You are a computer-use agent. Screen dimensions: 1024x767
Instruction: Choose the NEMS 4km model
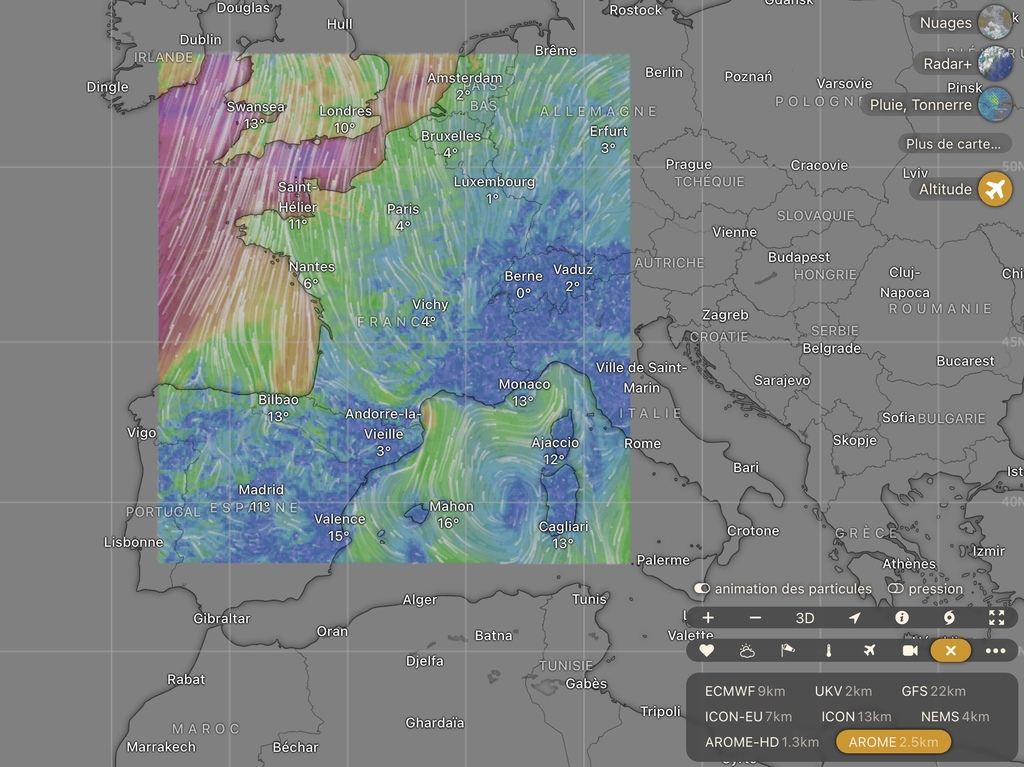tap(955, 717)
